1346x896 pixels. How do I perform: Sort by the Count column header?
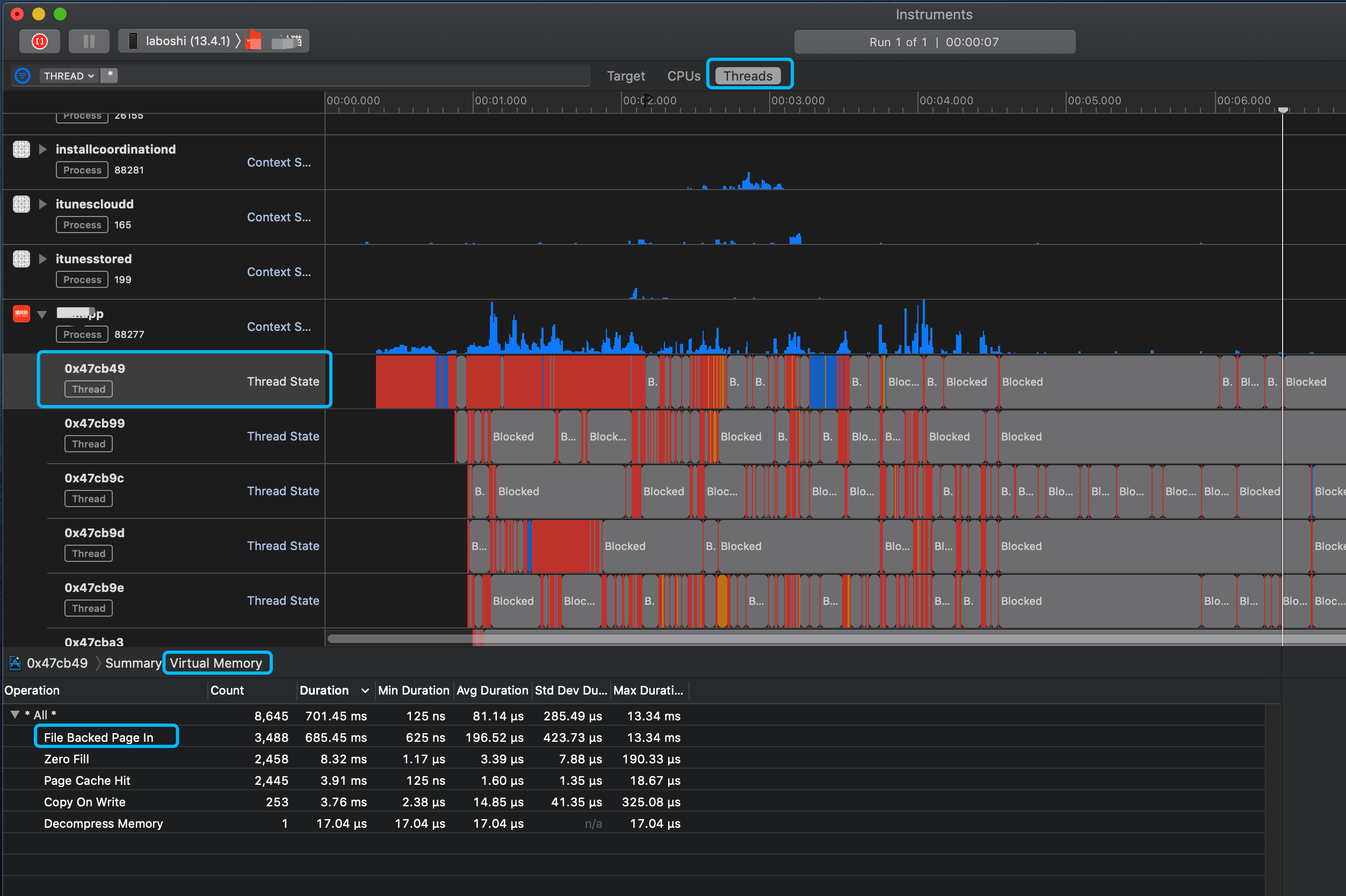(x=251, y=690)
